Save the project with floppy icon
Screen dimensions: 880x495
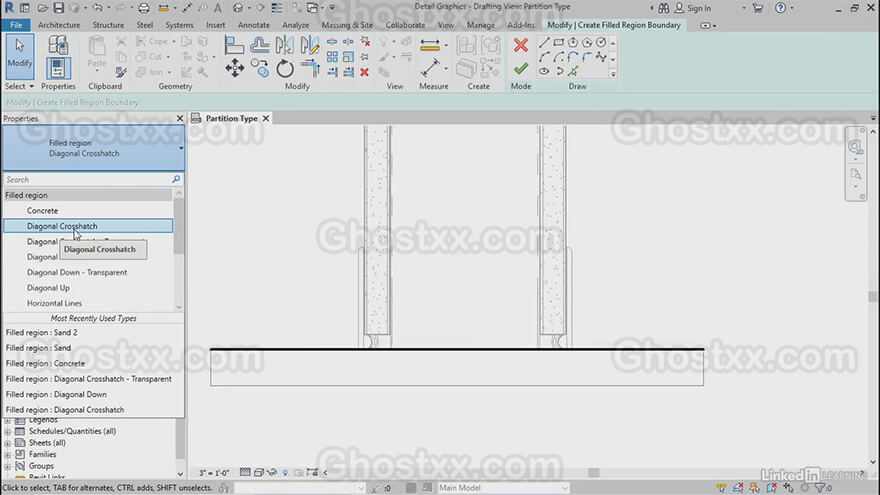pyautogui.click(x=59, y=8)
